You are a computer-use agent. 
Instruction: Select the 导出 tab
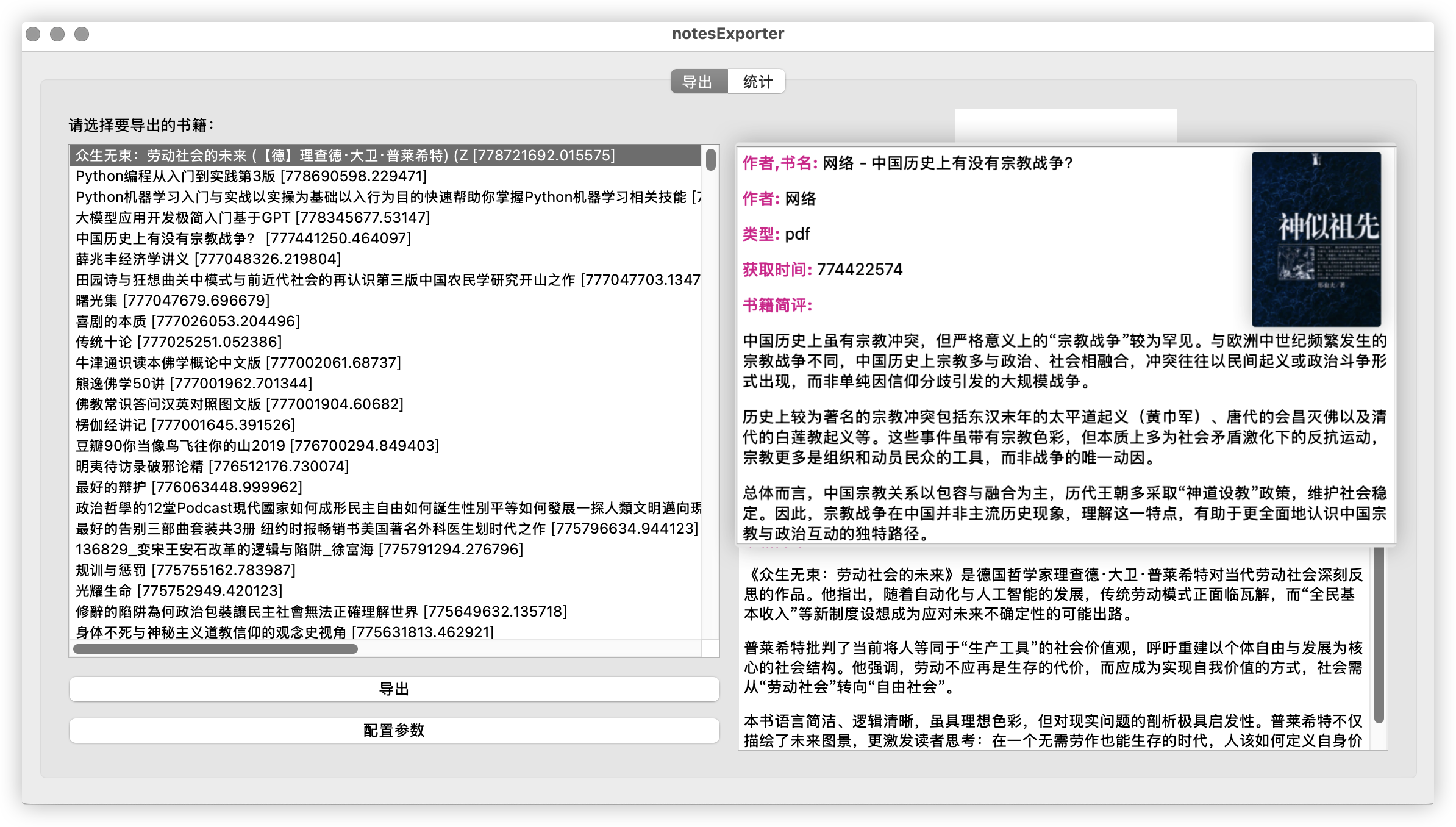pos(698,82)
